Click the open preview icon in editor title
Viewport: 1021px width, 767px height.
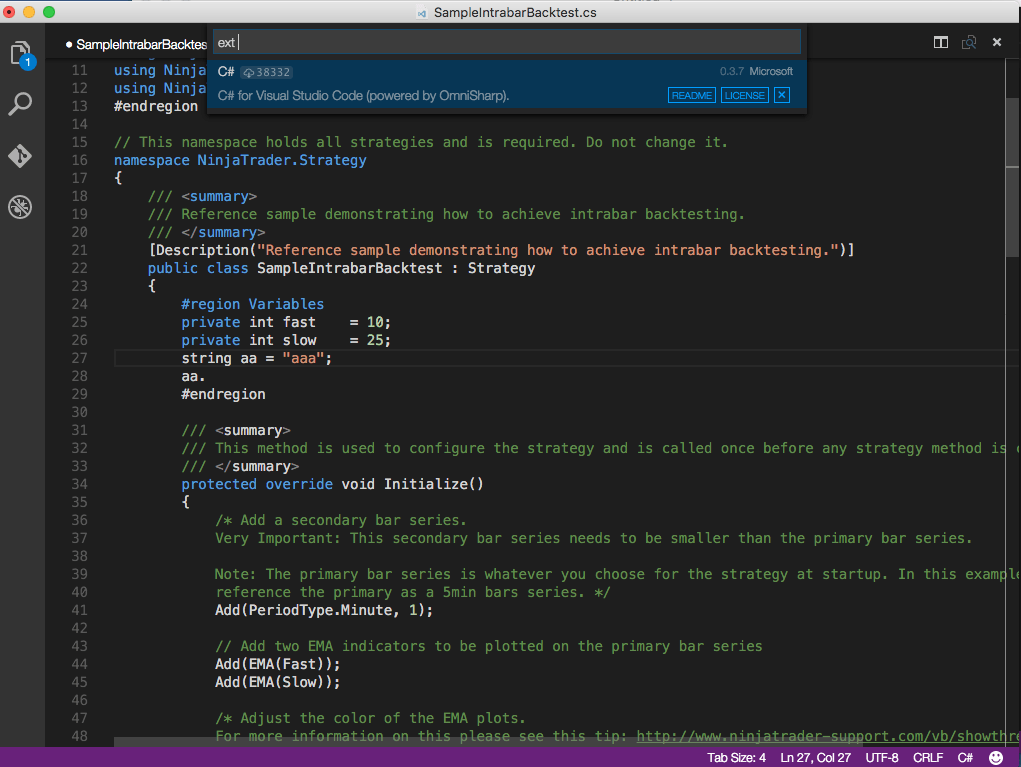968,43
